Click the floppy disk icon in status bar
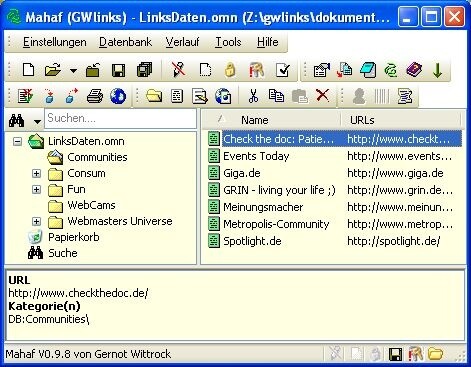Screen dimensions: 471x367 396,354
